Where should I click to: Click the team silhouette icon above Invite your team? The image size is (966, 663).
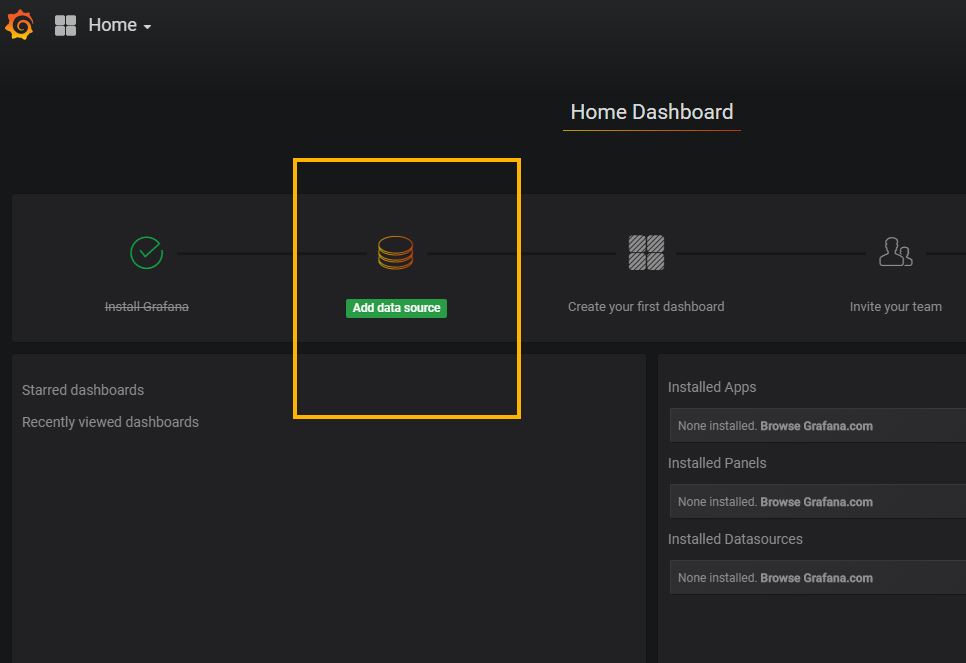pos(895,252)
